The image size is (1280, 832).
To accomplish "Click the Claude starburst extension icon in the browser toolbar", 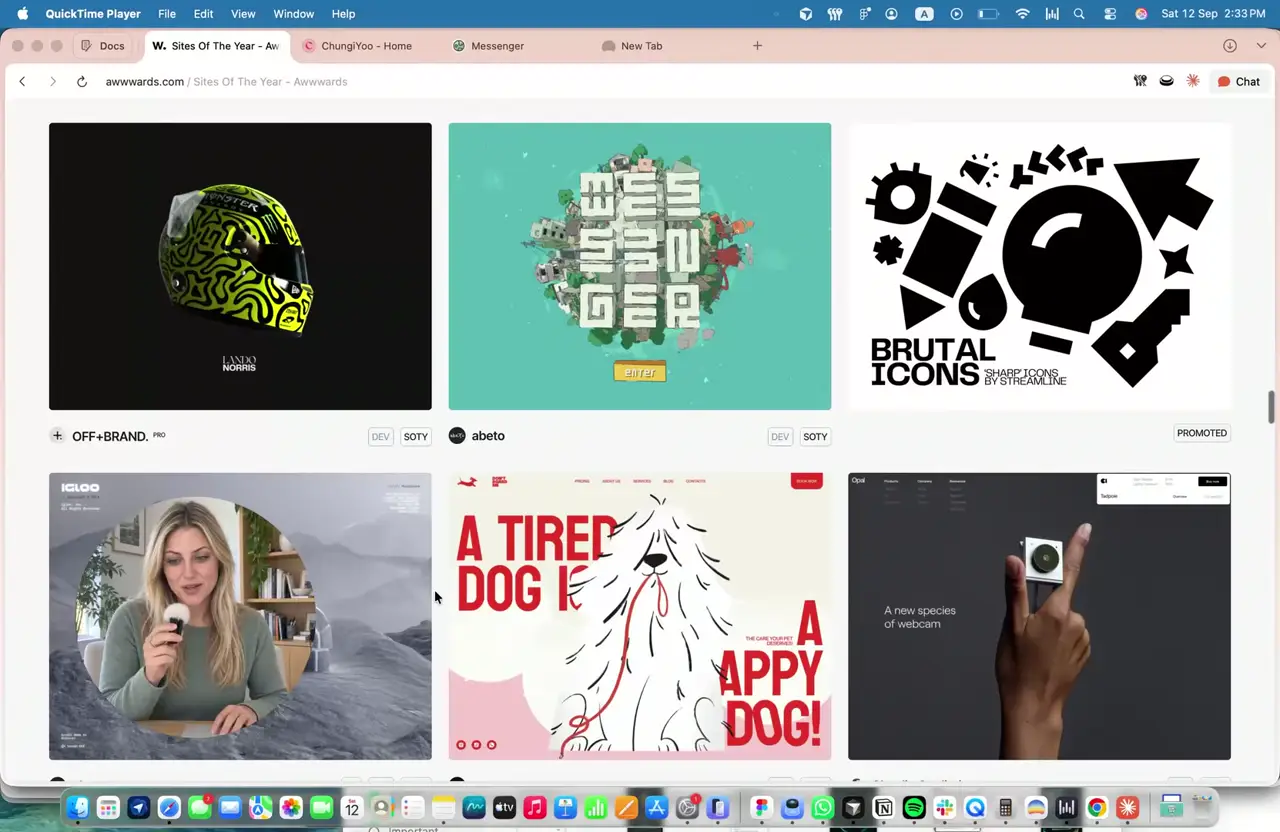I will point(1192,81).
